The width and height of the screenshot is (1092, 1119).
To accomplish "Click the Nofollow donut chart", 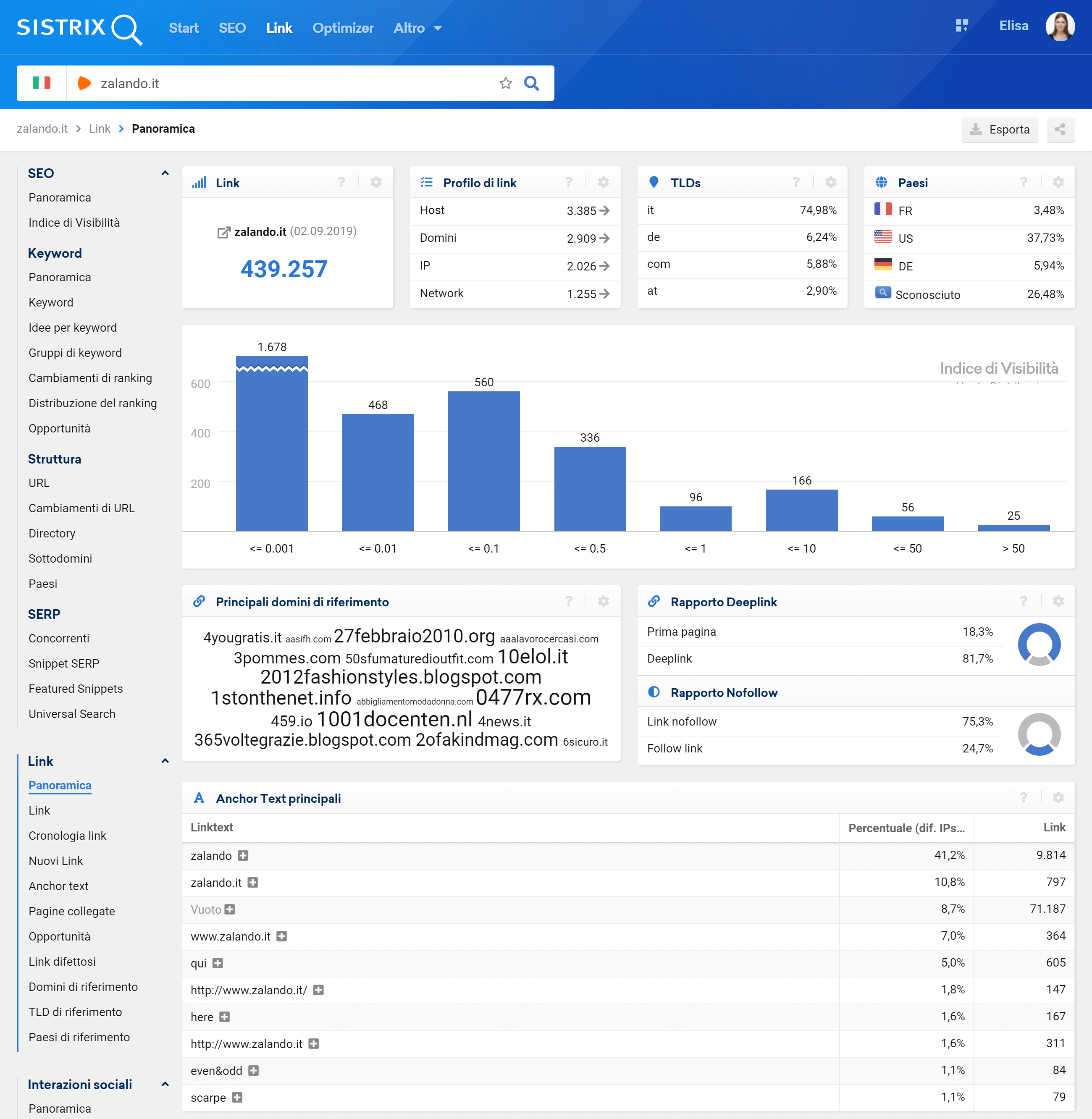I will 1039,734.
